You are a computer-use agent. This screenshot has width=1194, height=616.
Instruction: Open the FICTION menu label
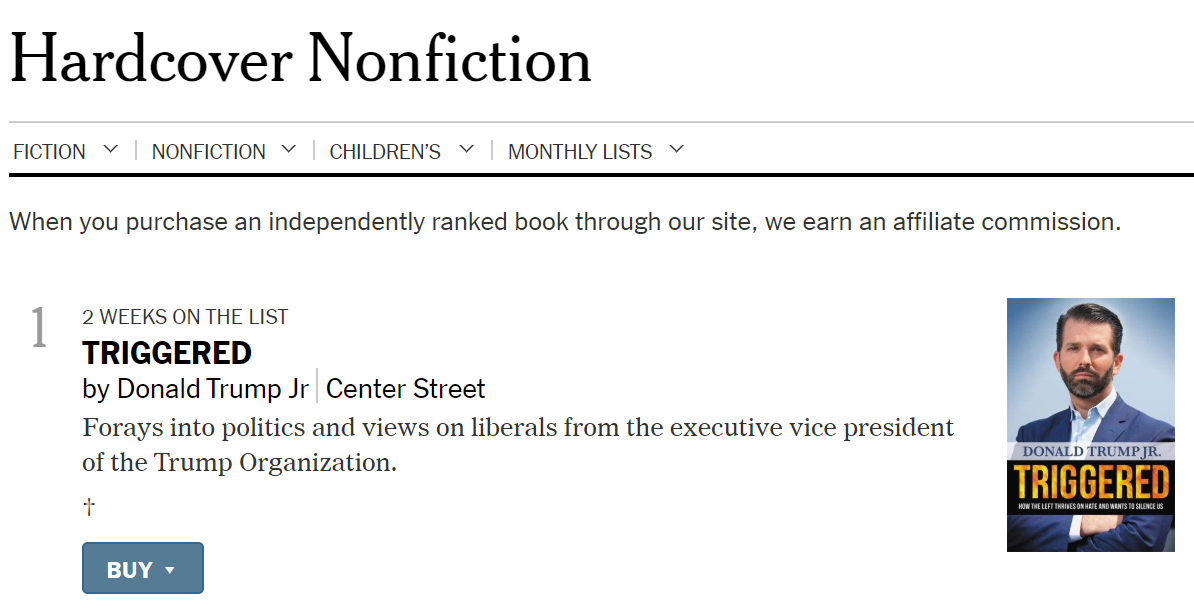(x=49, y=152)
